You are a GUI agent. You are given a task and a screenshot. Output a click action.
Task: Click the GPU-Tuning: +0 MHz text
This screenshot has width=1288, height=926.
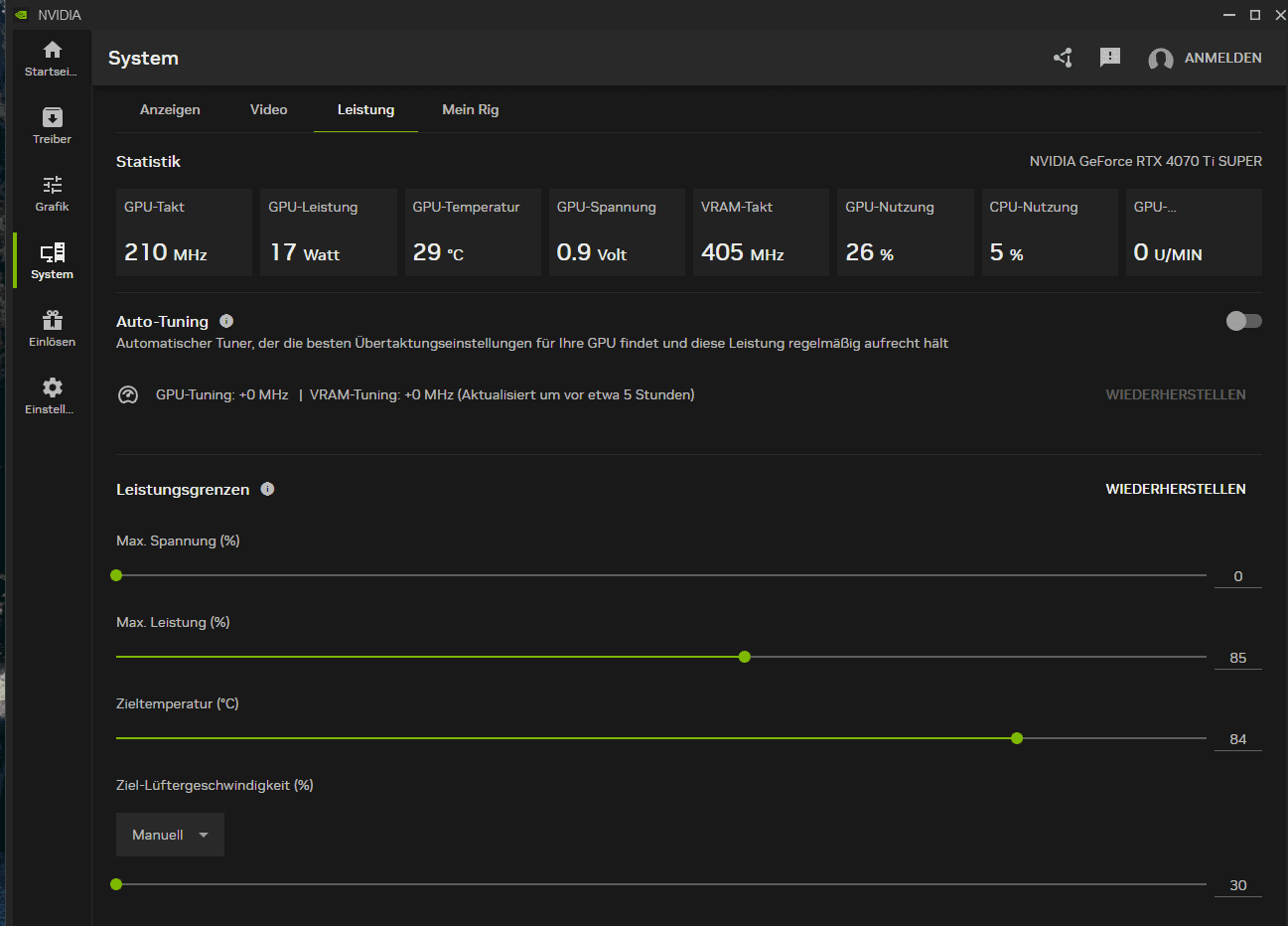click(x=222, y=394)
